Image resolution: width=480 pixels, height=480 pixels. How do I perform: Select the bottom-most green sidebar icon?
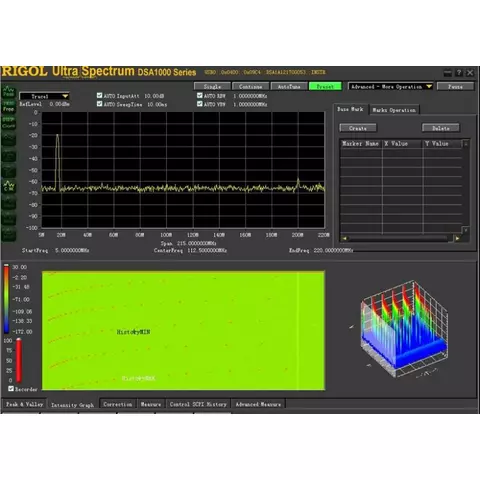(9, 234)
